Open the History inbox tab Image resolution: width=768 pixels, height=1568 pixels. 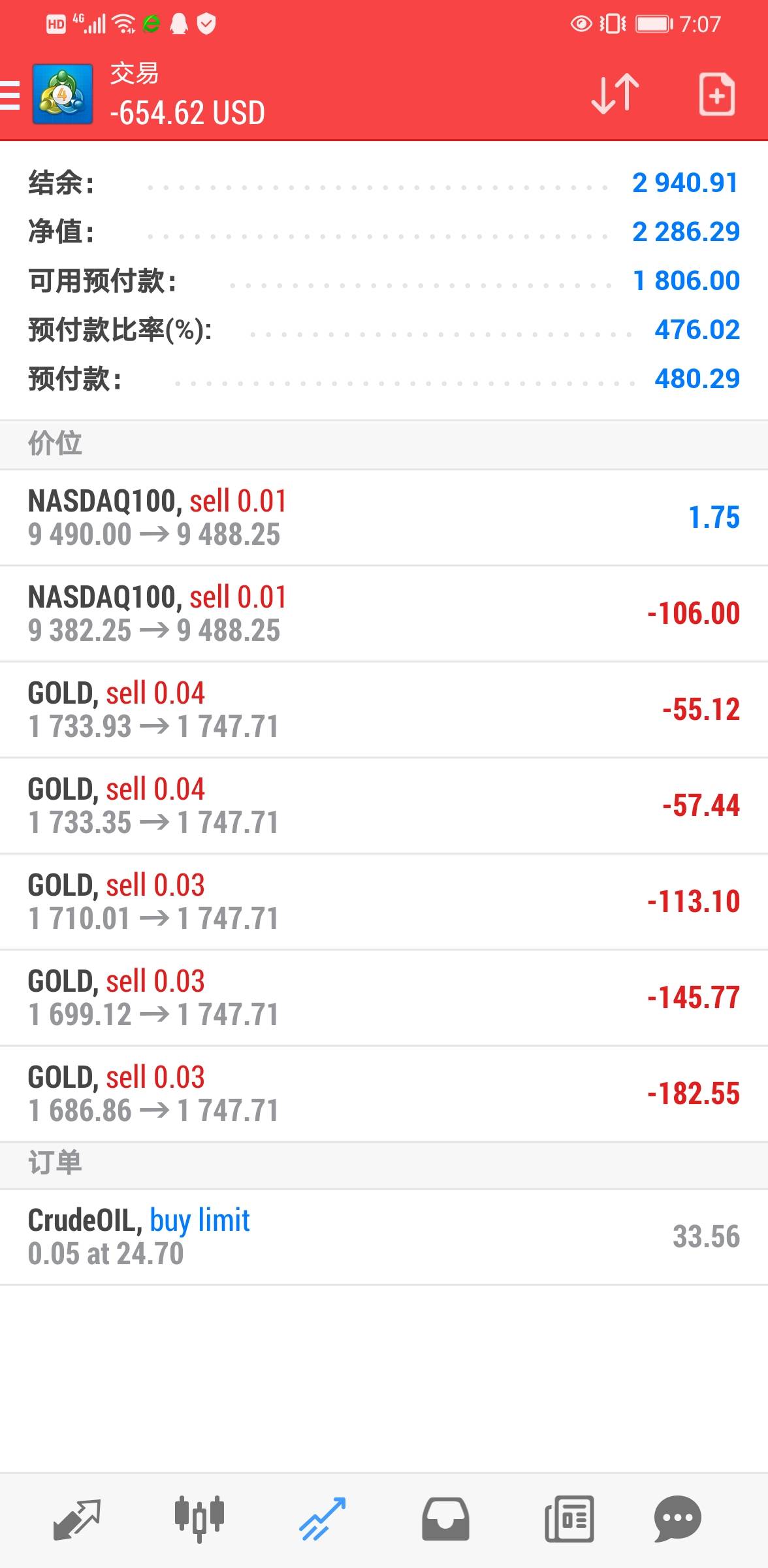click(445, 1518)
